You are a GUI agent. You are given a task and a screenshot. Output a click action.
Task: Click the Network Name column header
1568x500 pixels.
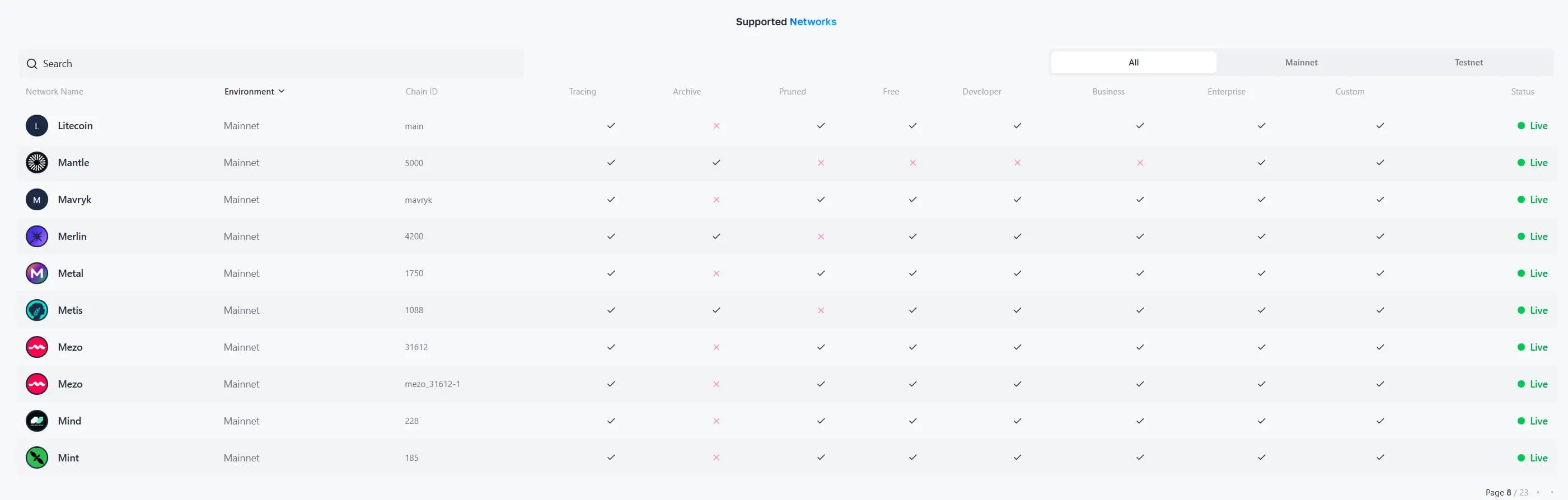pos(54,92)
